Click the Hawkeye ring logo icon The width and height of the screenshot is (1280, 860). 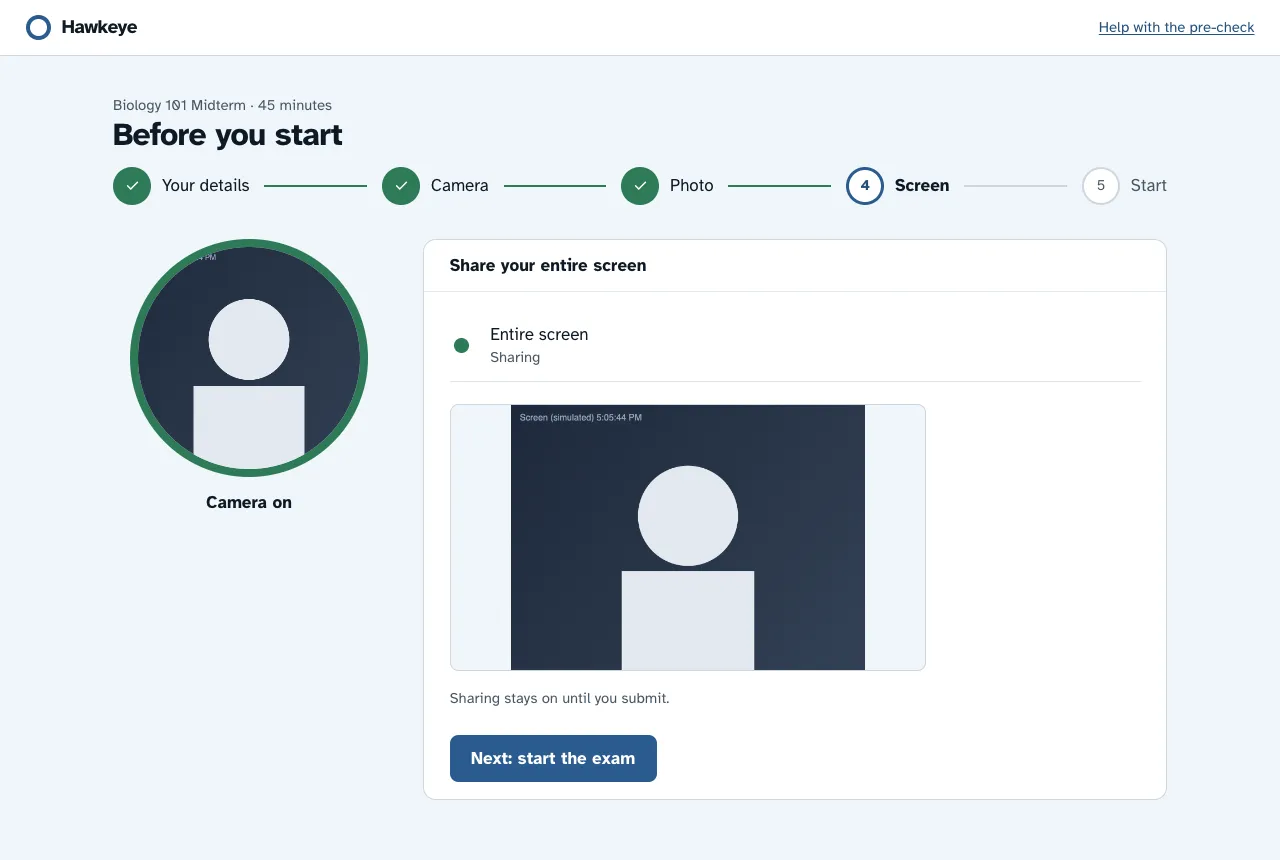click(38, 28)
